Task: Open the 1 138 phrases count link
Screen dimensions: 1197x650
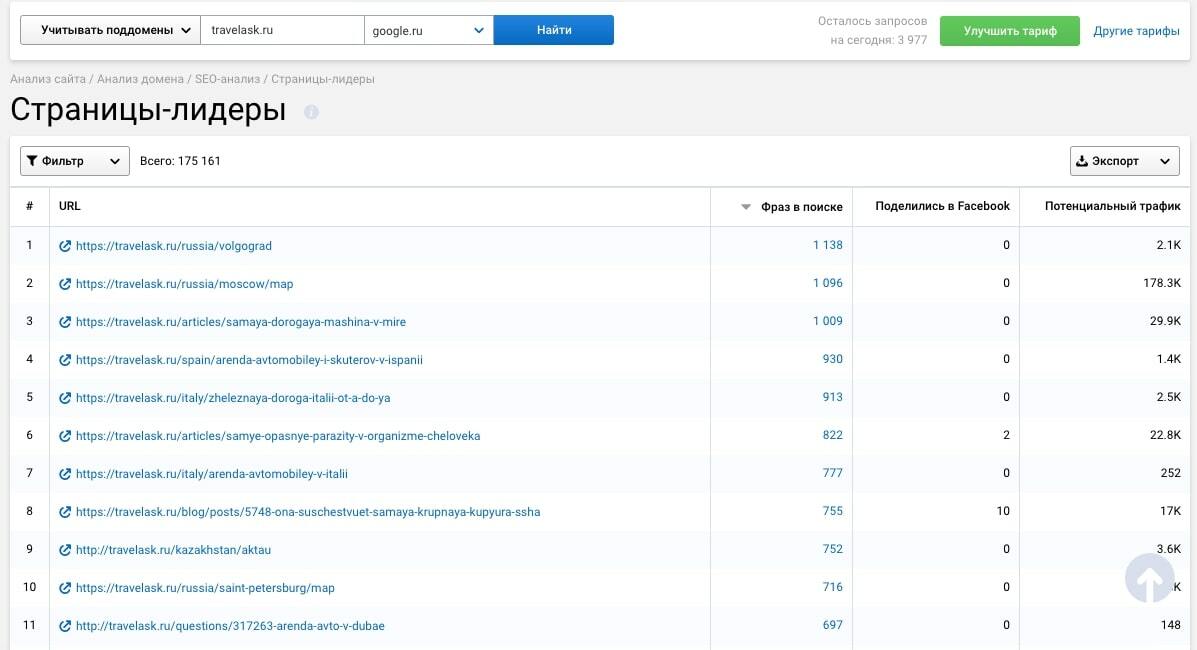Action: coord(827,245)
